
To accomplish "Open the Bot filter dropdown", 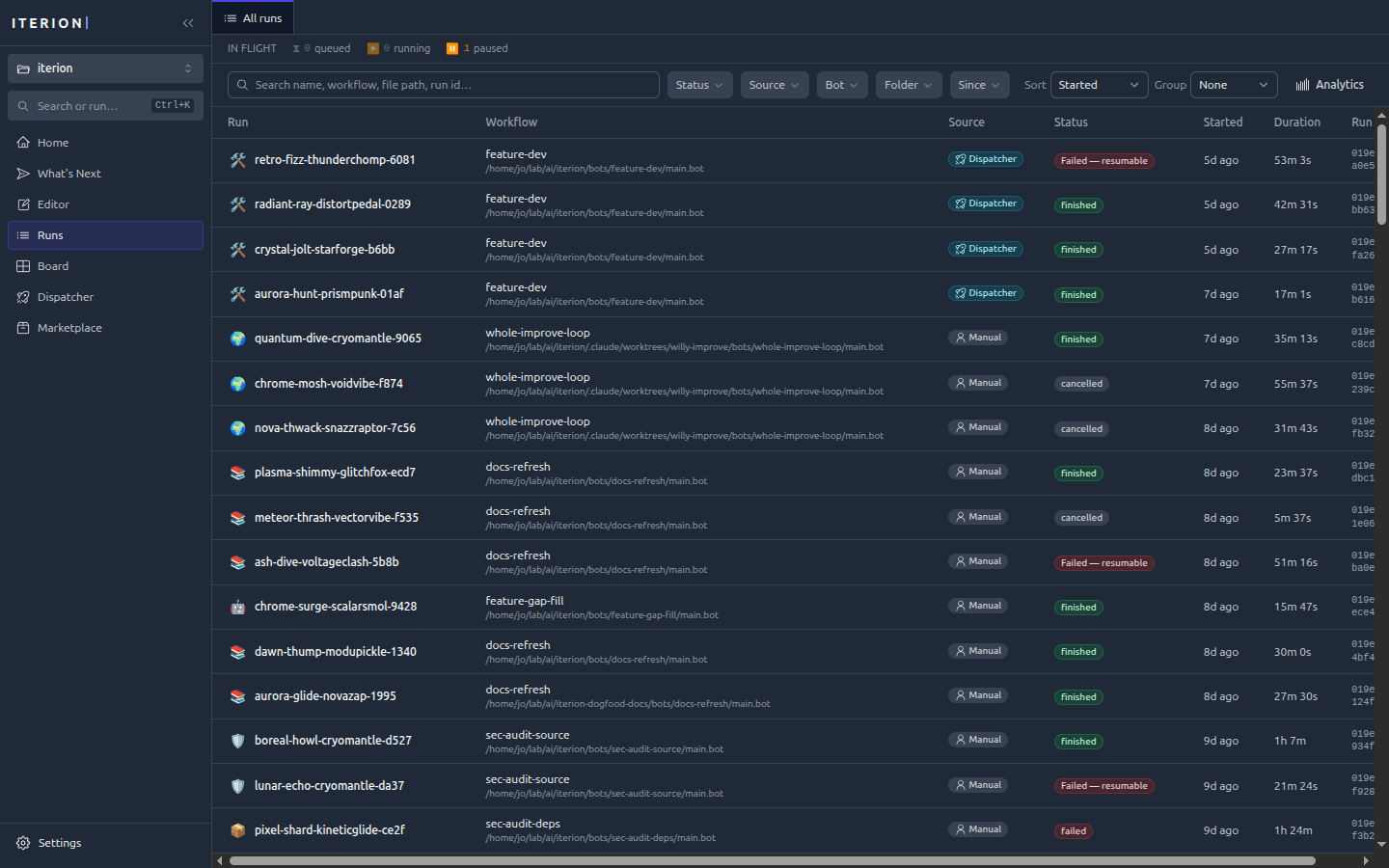I will click(x=842, y=85).
